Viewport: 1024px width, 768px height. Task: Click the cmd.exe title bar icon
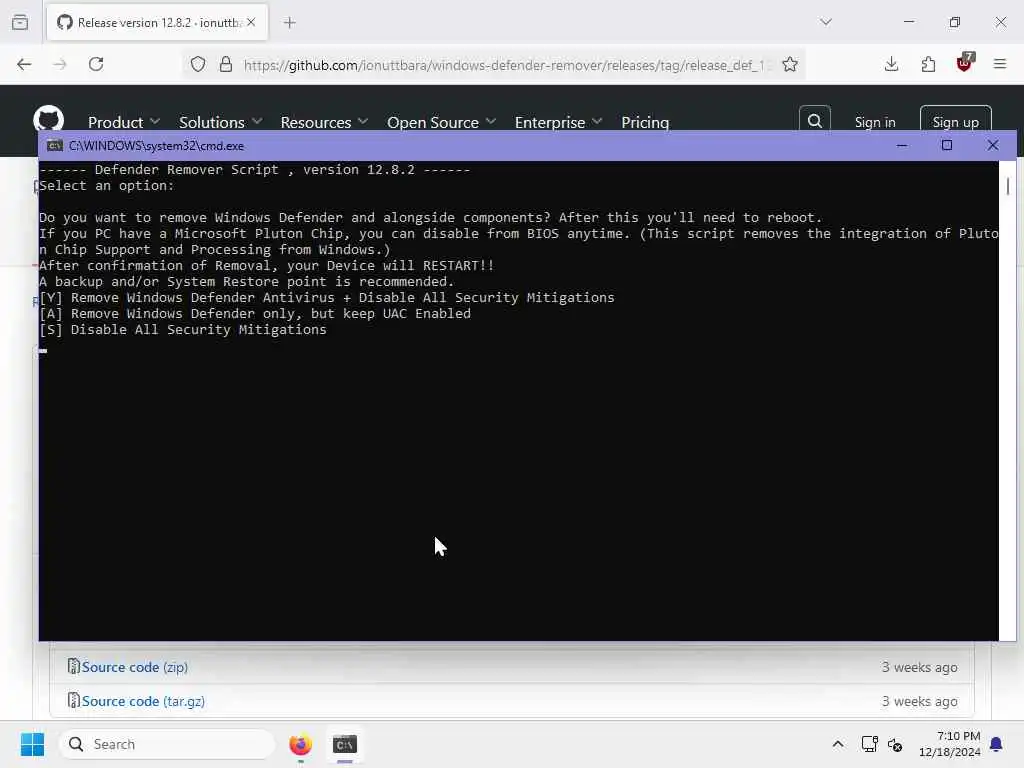55,146
